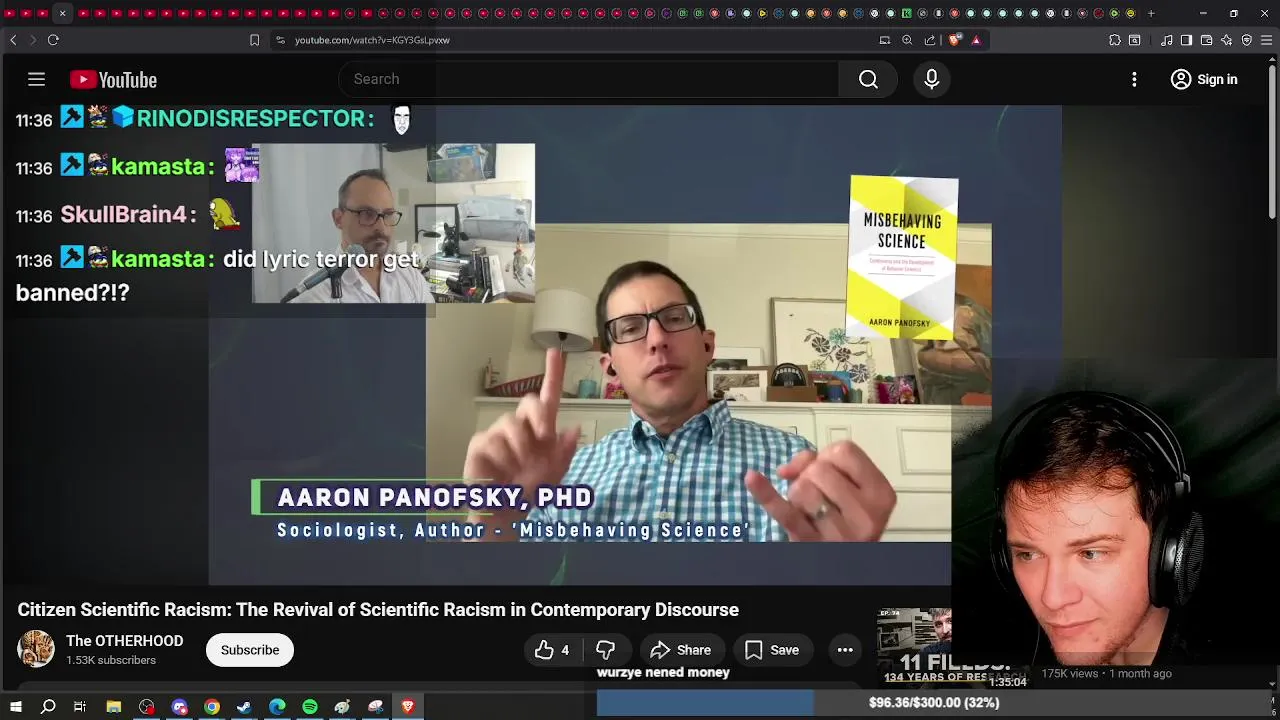This screenshot has height=720, width=1280.
Task: Open media playlist music note icon
Action: [x=1167, y=40]
